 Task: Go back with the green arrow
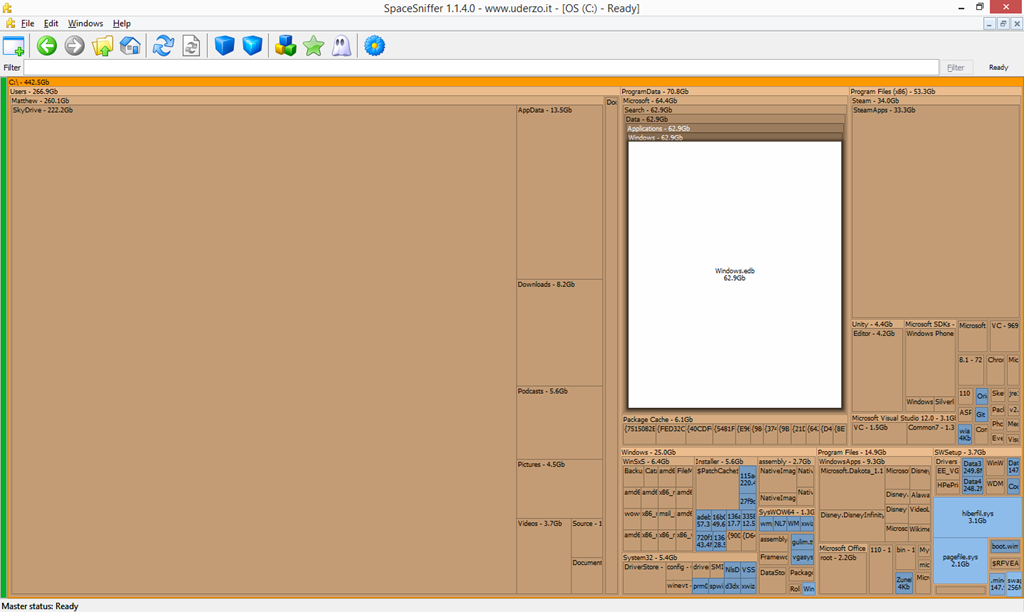click(x=47, y=46)
